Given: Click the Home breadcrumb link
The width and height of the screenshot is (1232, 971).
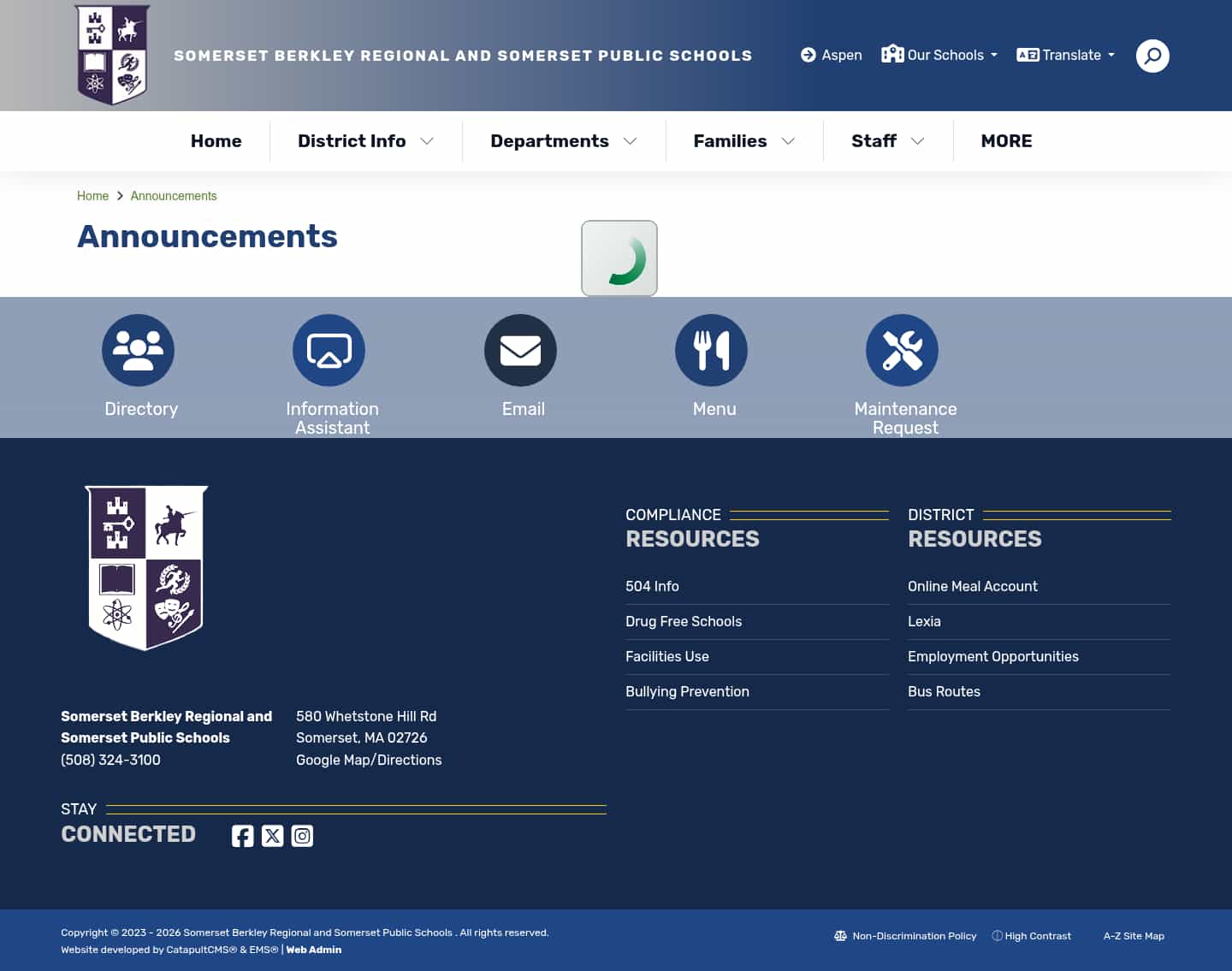Looking at the screenshot, I should [x=92, y=196].
